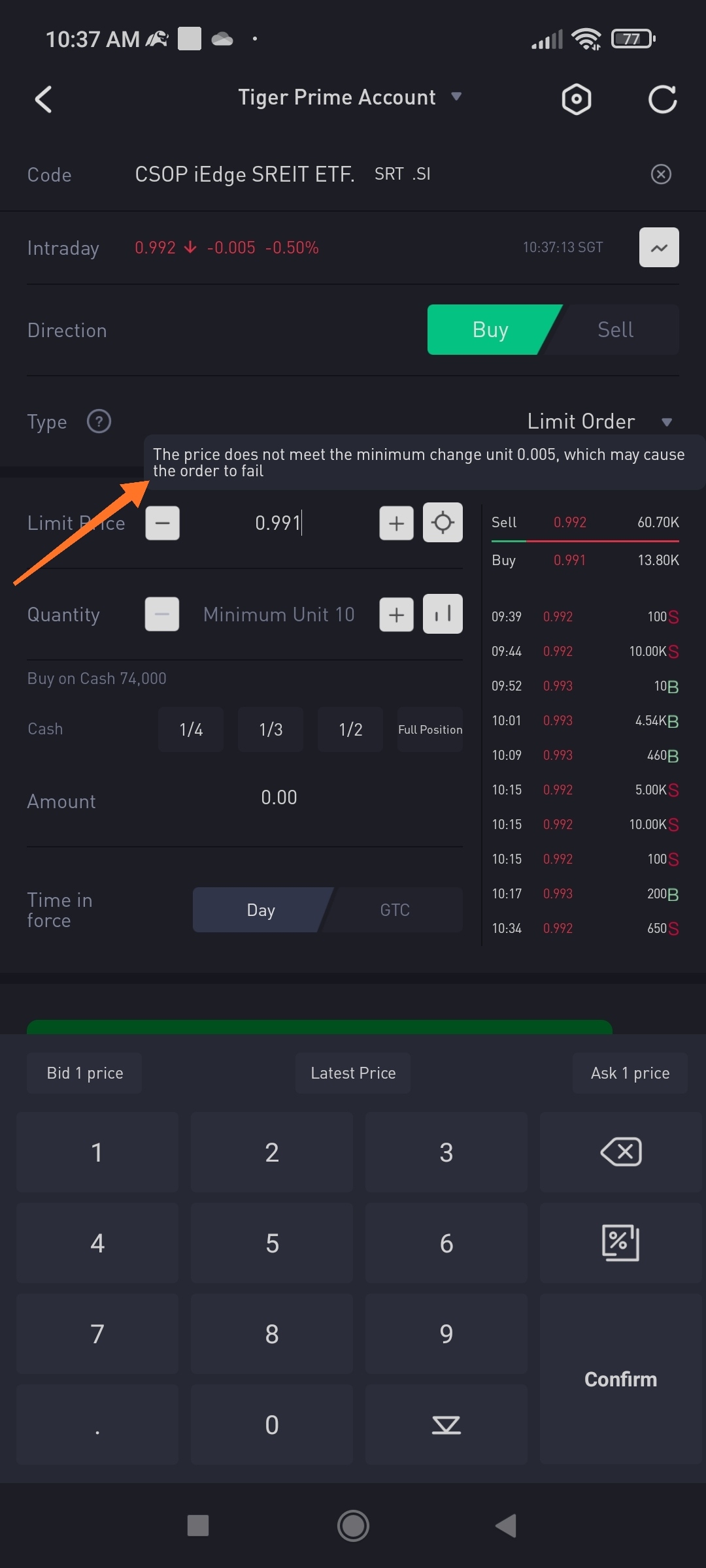This screenshot has height=1568, width=706.
Task: Select GTC time in force
Action: pyautogui.click(x=395, y=910)
